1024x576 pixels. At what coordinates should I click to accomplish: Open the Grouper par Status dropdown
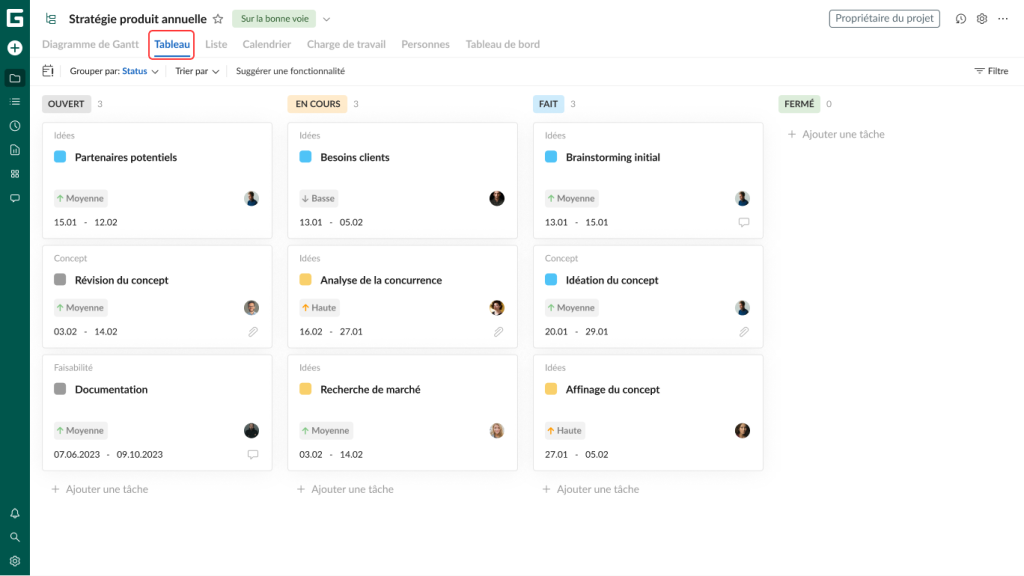point(114,71)
